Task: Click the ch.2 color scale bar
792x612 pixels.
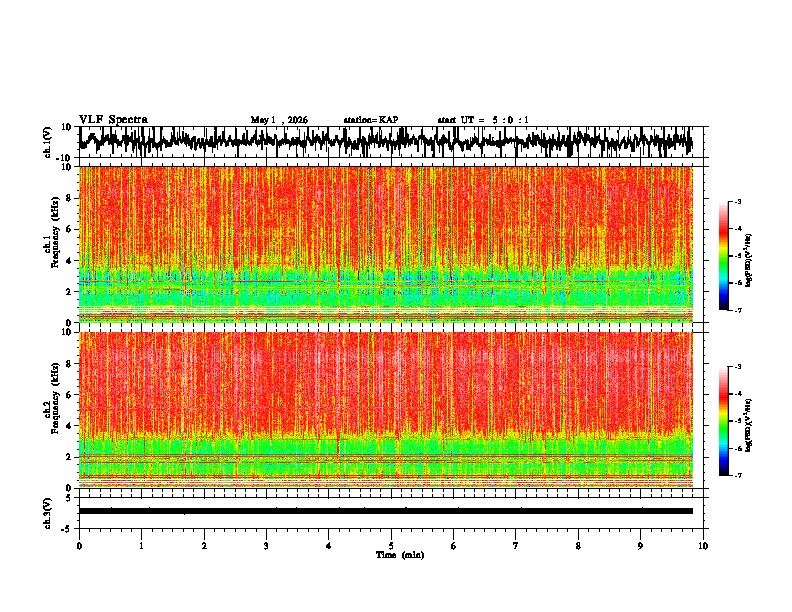Action: coord(724,421)
